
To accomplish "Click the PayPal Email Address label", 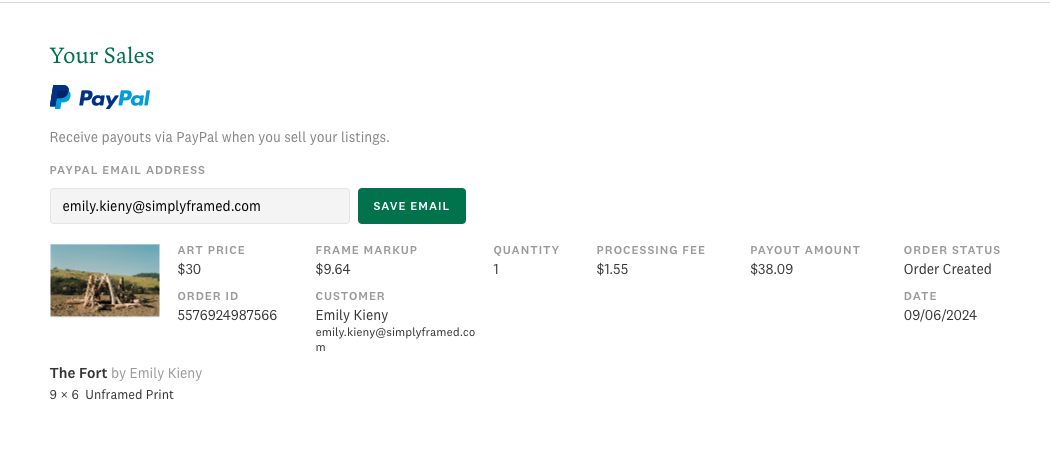I will [127, 171].
